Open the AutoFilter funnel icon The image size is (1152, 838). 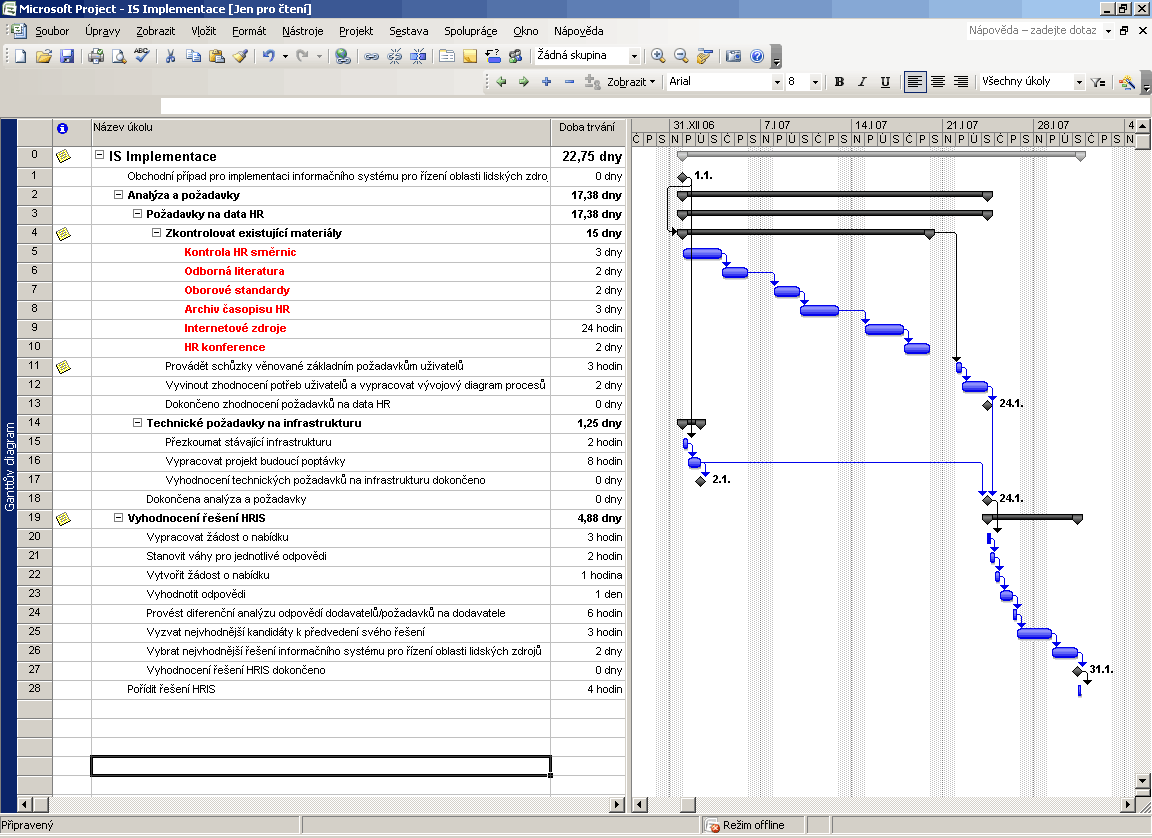[x=1098, y=82]
